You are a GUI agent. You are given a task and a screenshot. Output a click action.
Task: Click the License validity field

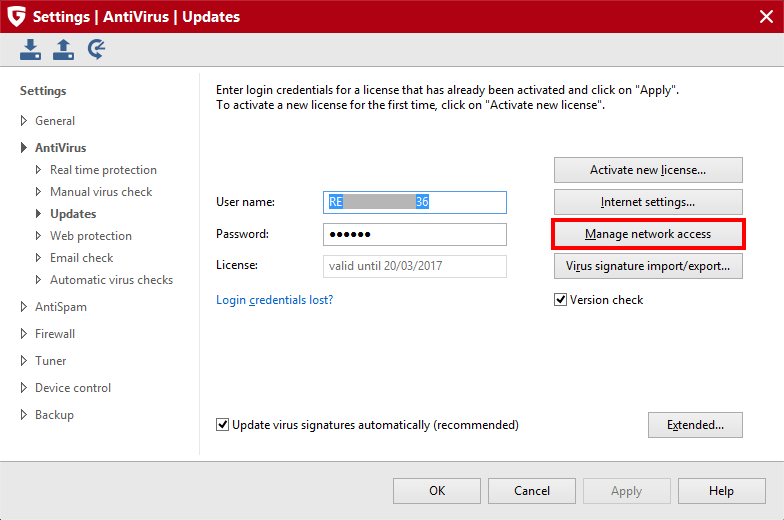[415, 266]
